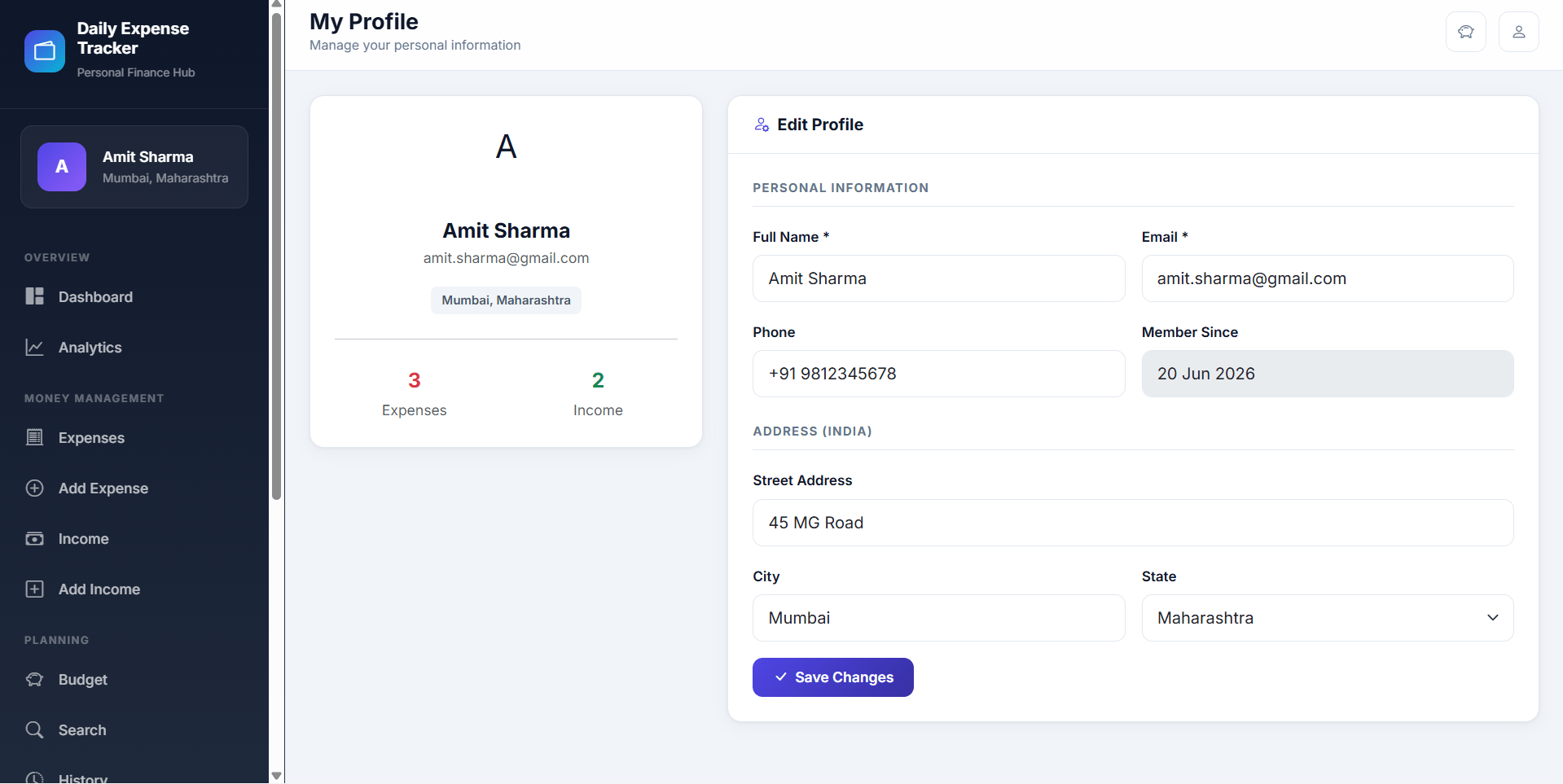
Task: Click the Save Changes button
Action: tap(832, 677)
